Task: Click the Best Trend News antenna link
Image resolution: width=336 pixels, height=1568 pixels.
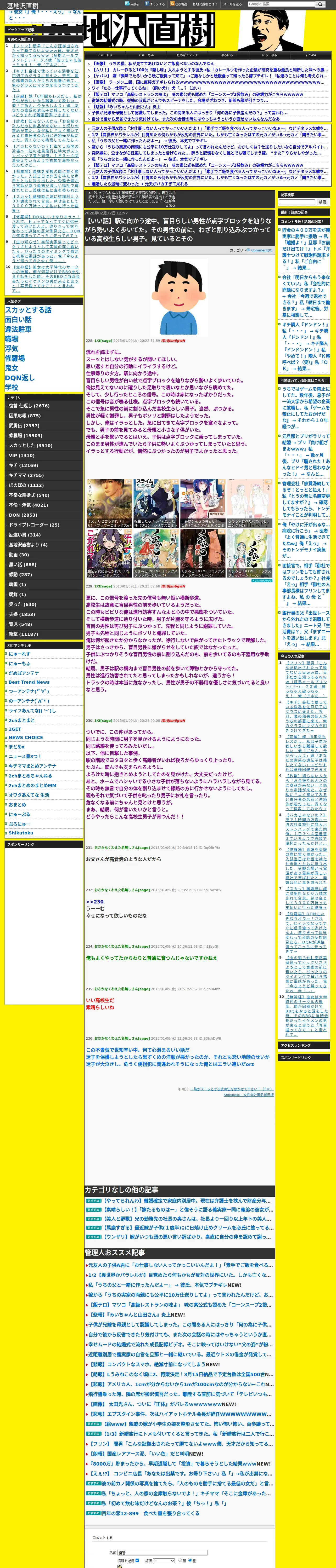Action: [29, 682]
